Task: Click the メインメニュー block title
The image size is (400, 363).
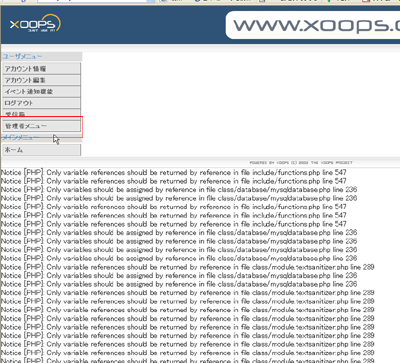Action: point(21,137)
